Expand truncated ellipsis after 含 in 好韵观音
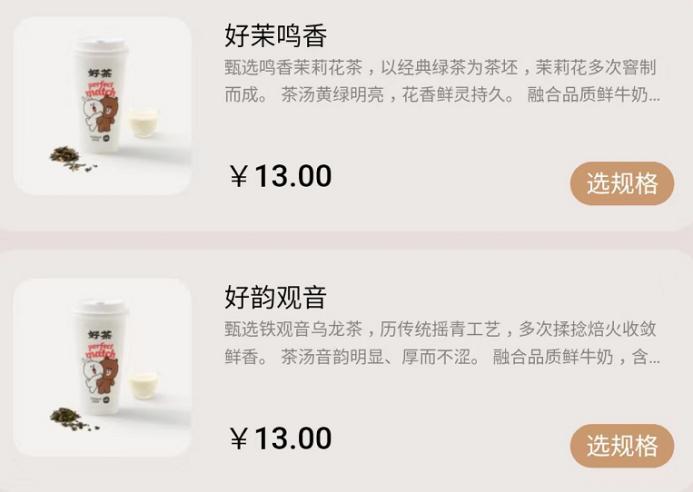The height and width of the screenshot is (492, 693). point(655,360)
